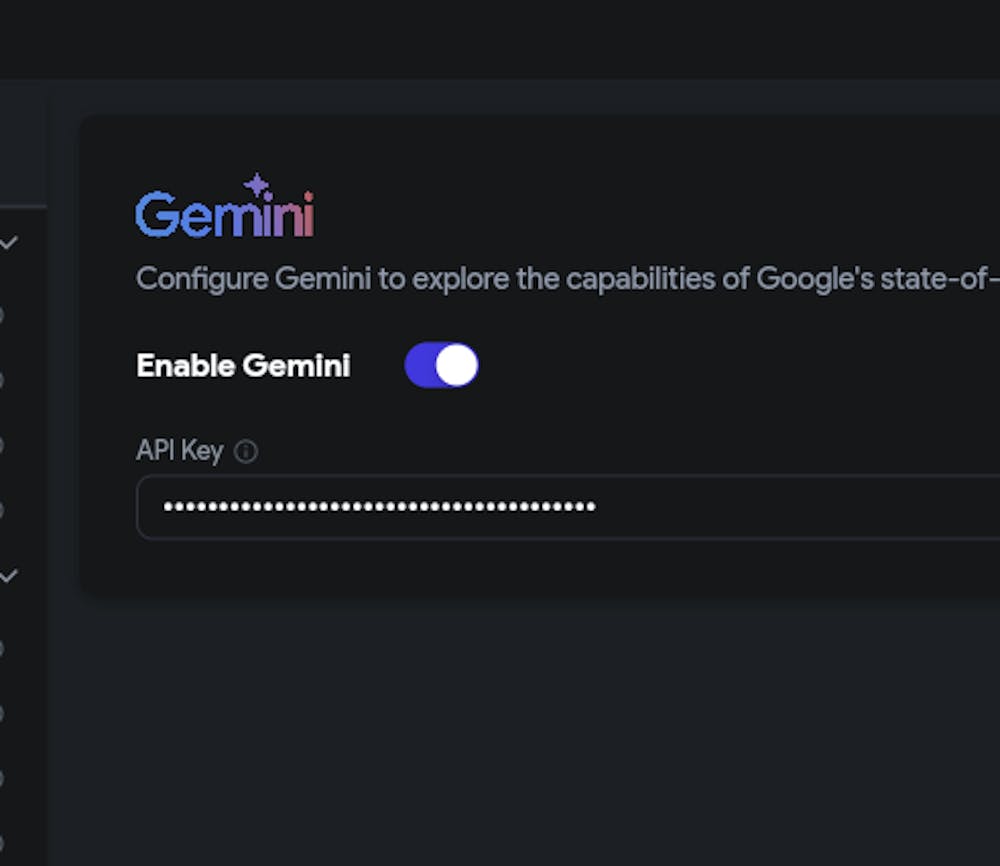Viewport: 1000px width, 866px height.
Task: Click the sparkle star above Gemini logo
Action: (258, 185)
